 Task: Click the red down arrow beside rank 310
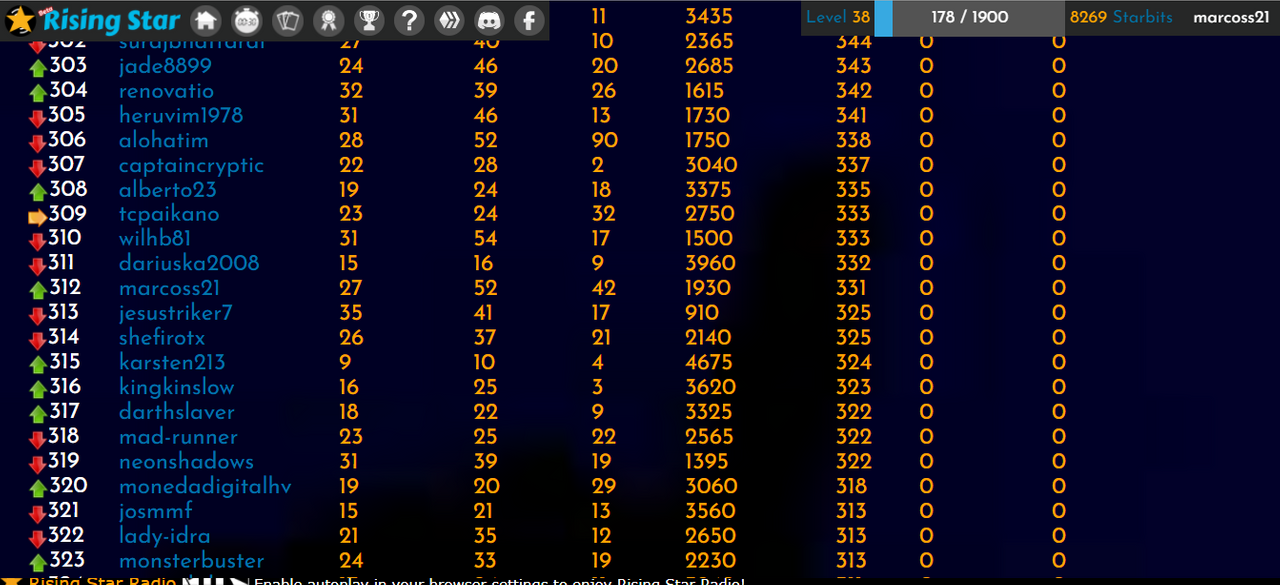point(38,241)
